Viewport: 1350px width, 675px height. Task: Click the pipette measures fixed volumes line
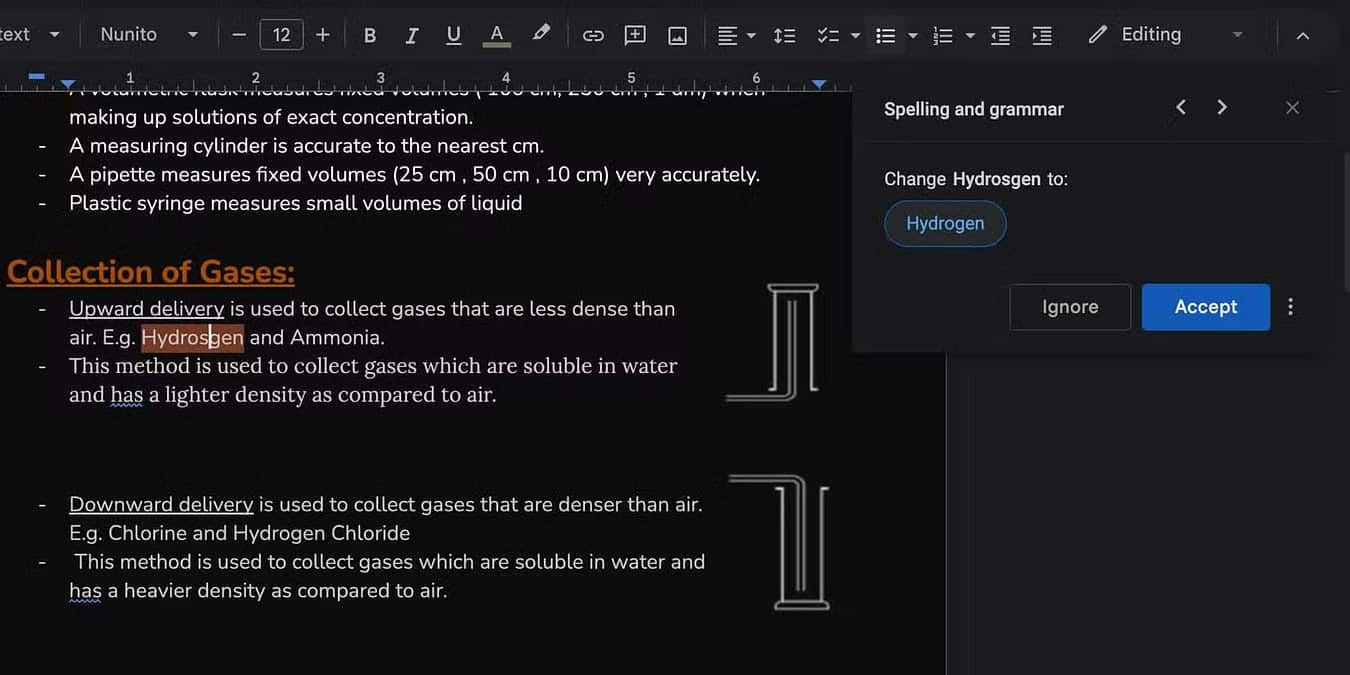click(x=414, y=175)
